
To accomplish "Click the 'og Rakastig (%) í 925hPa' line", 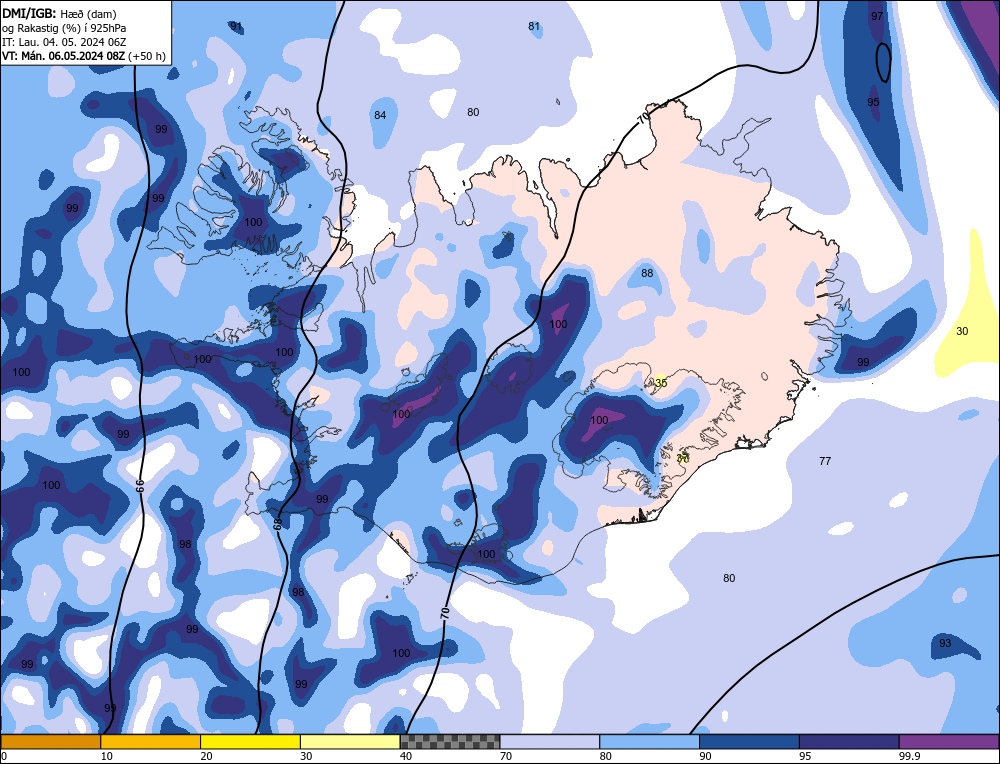I will click(64, 27).
